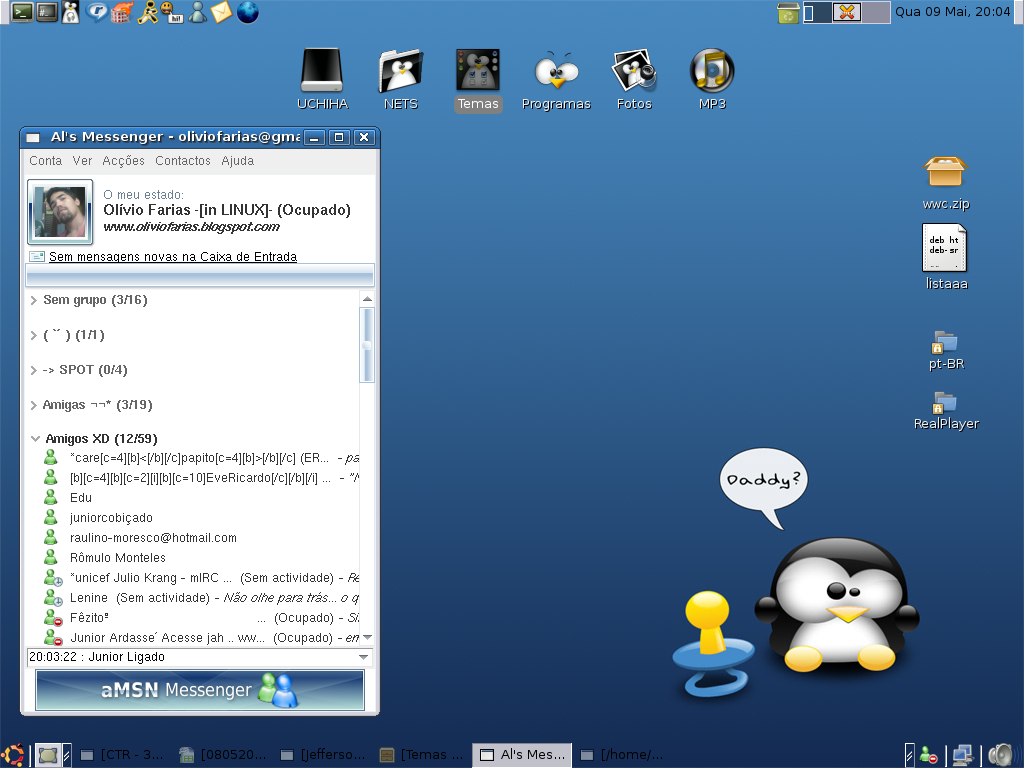Click the contact list scrollbar thumb
The width and height of the screenshot is (1024, 768).
pos(367,345)
